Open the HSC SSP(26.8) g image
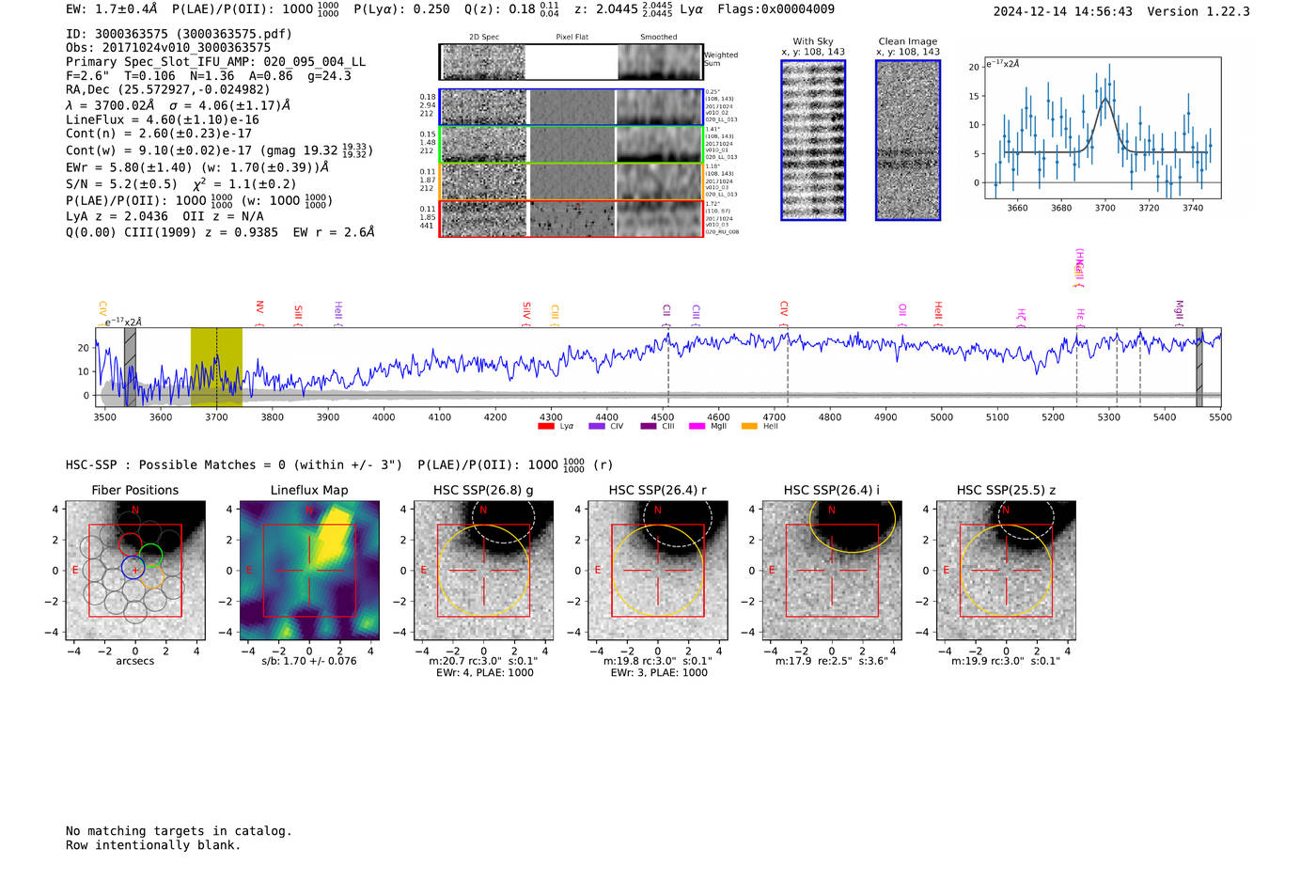This screenshot has width=1316, height=896. (x=483, y=571)
